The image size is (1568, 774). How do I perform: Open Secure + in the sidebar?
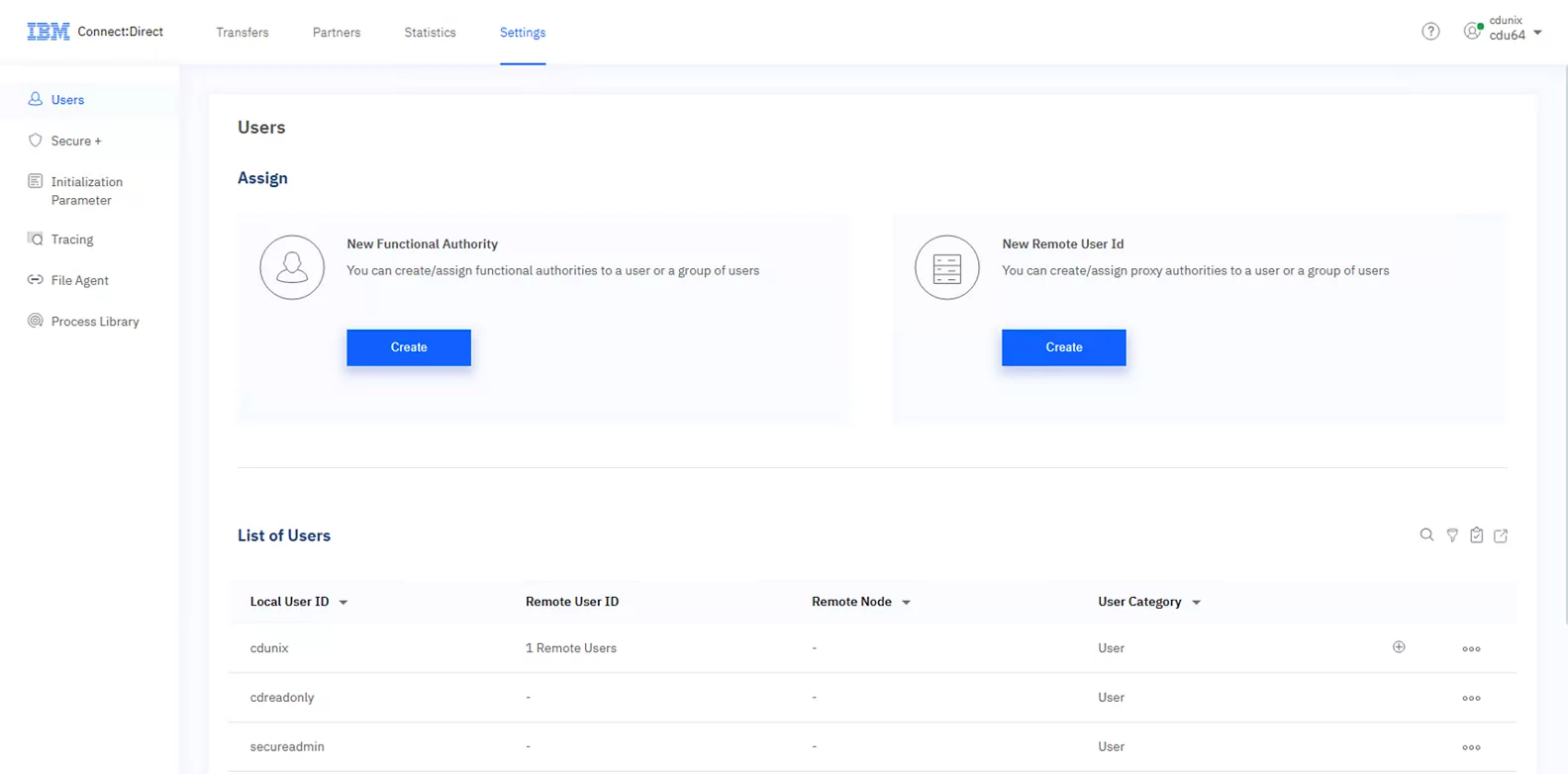[76, 141]
